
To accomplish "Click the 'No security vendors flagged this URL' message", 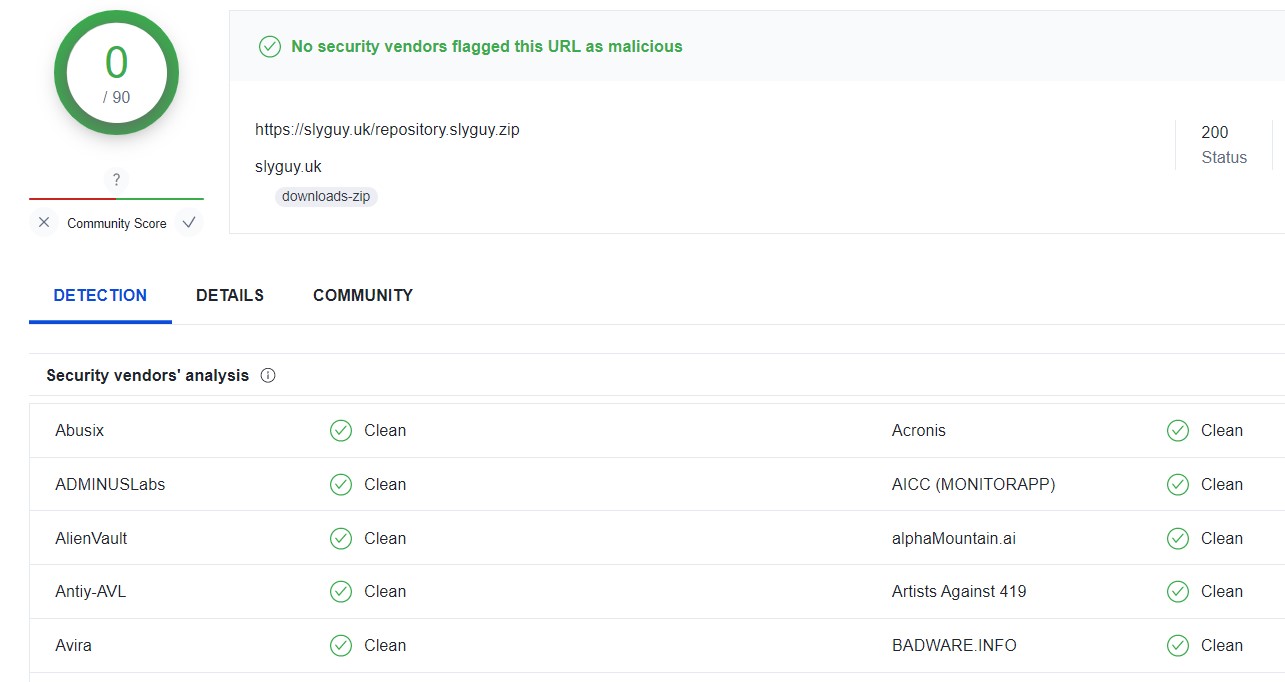I will point(487,46).
